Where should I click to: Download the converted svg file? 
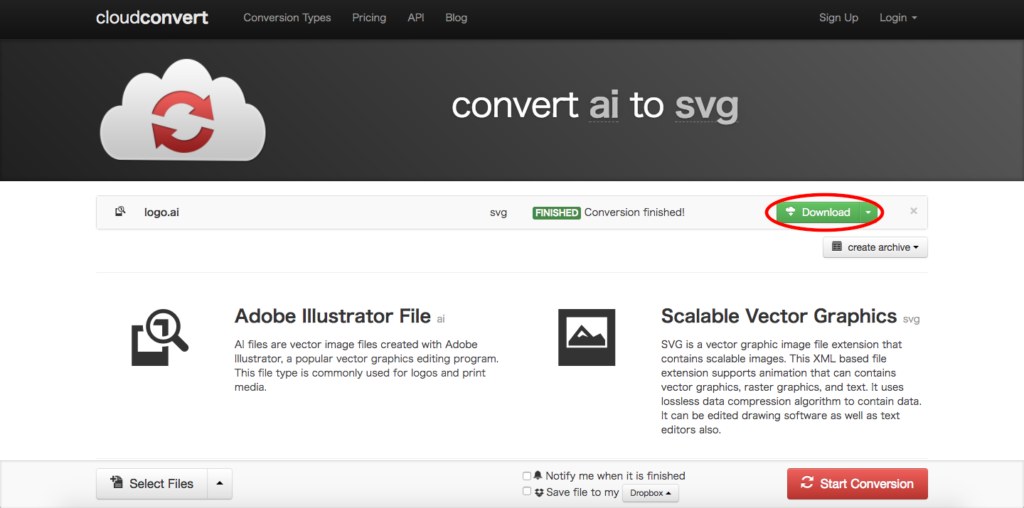pos(818,212)
